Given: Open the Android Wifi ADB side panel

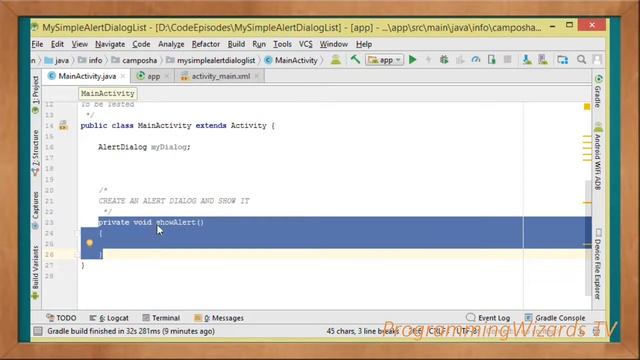Looking at the screenshot, I should click(598, 157).
